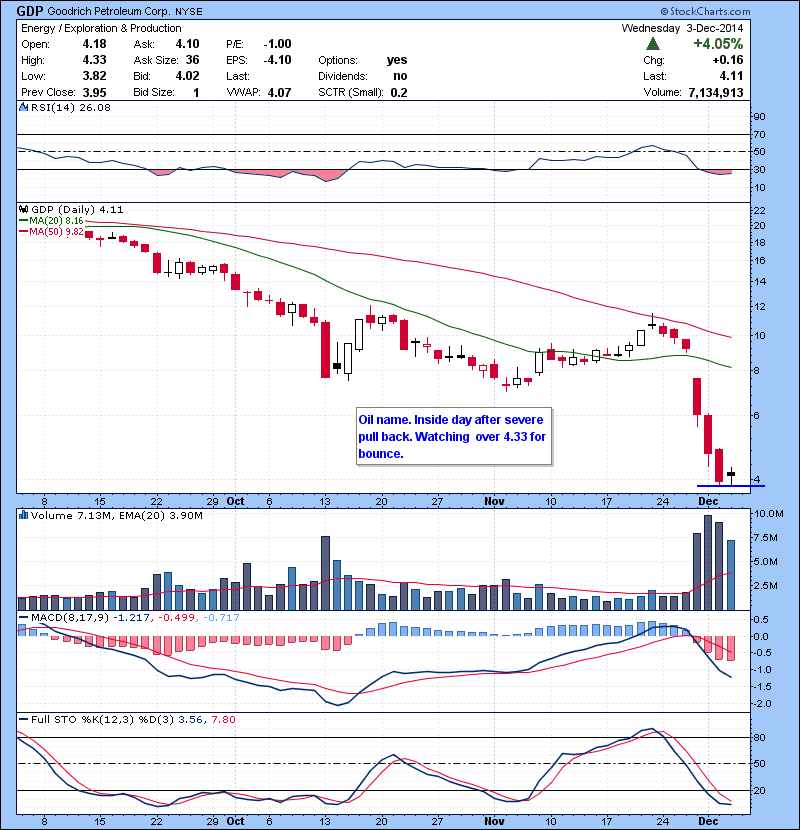Click the GDP (Daily) 4.11 chart label
This screenshot has height=830, width=800.
pos(77,210)
